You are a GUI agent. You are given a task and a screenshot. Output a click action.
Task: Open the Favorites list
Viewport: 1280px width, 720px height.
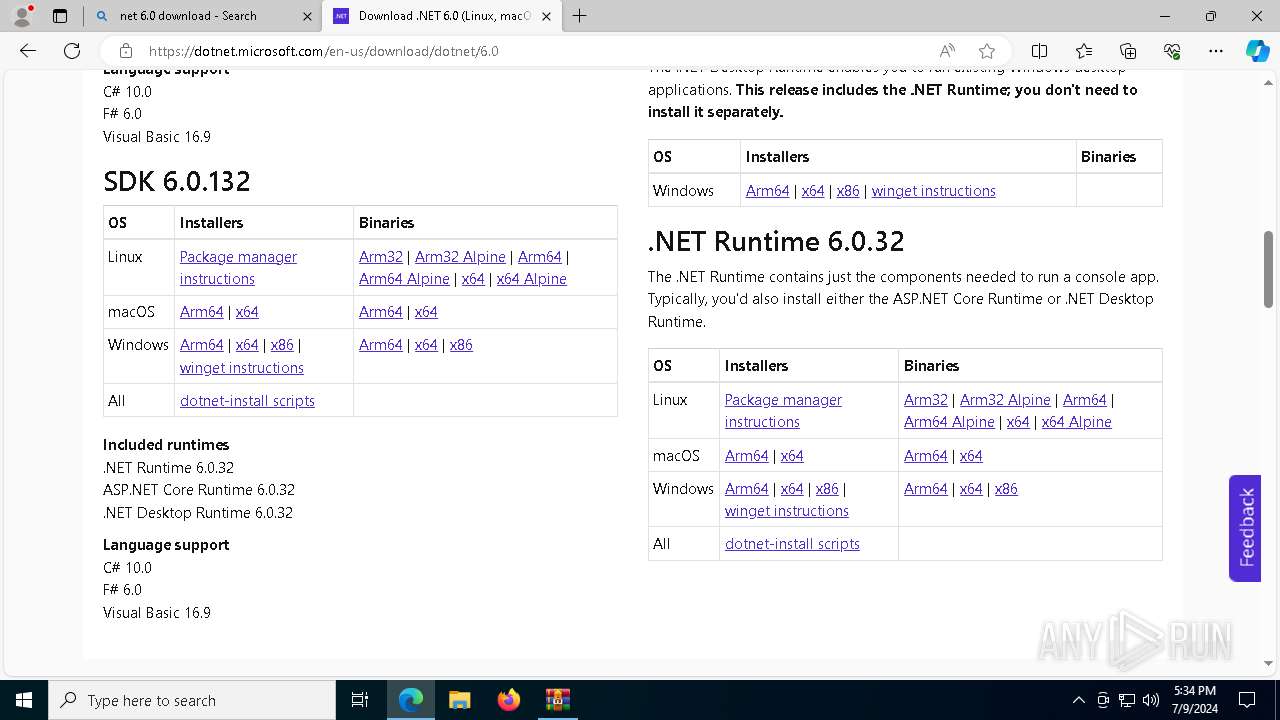[1084, 51]
